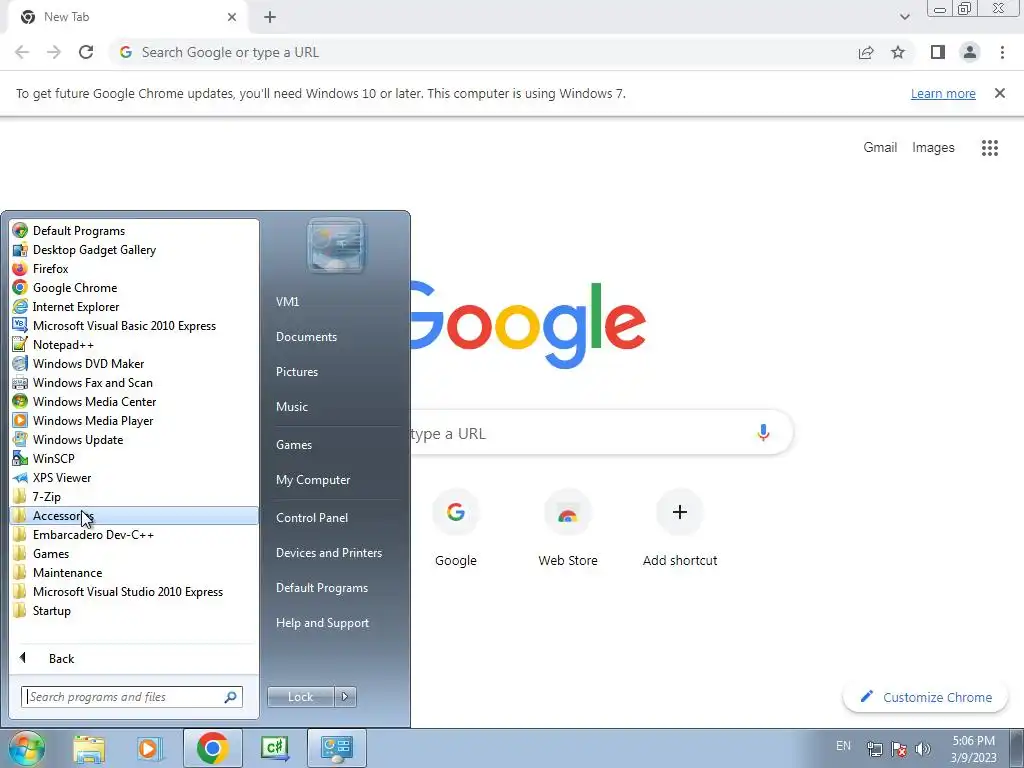Focus the Search programs and files box
Screen dimensions: 1024x768
click(131, 697)
